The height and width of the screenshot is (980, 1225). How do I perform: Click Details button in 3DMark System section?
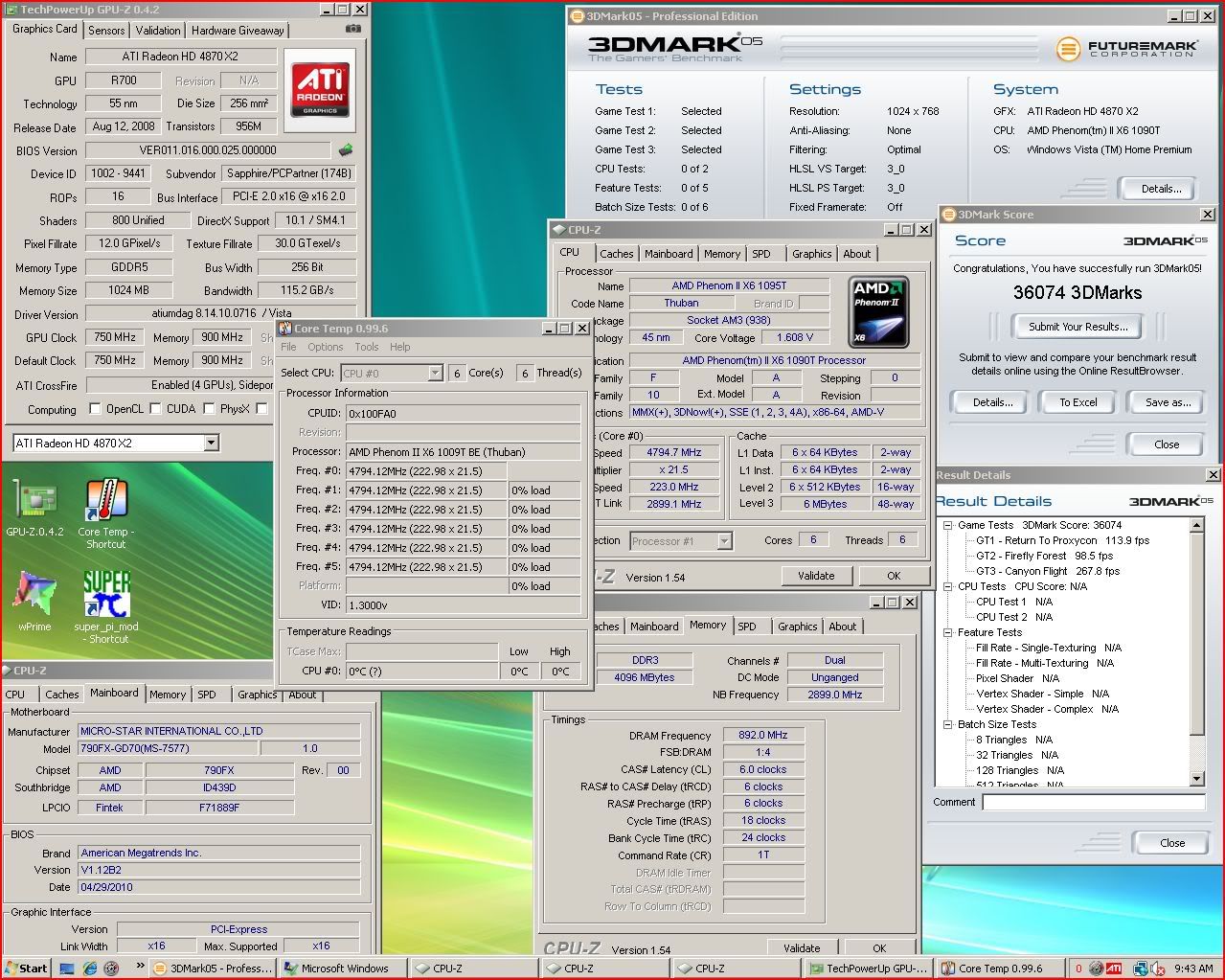point(1161,189)
